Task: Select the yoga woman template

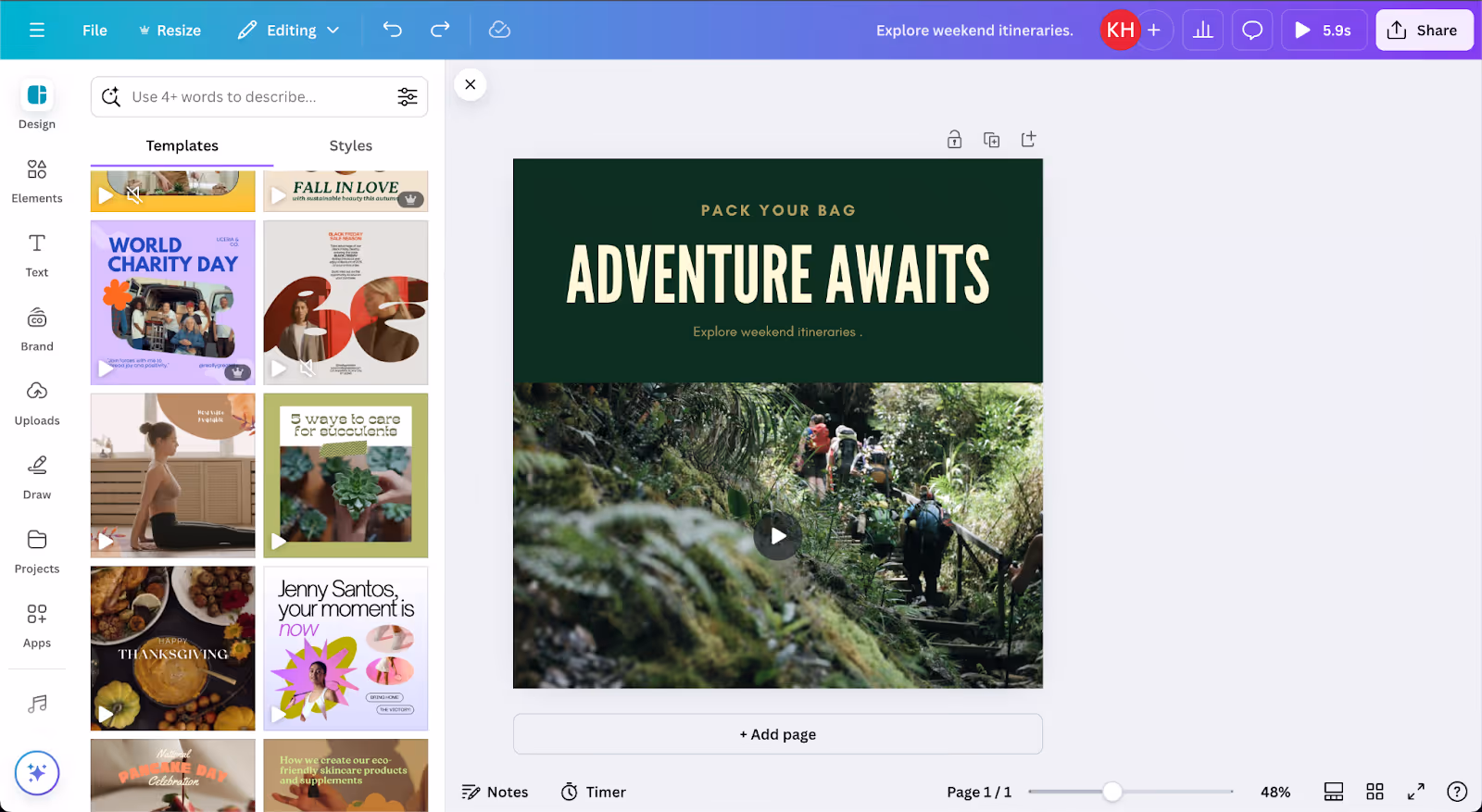Action: [173, 475]
